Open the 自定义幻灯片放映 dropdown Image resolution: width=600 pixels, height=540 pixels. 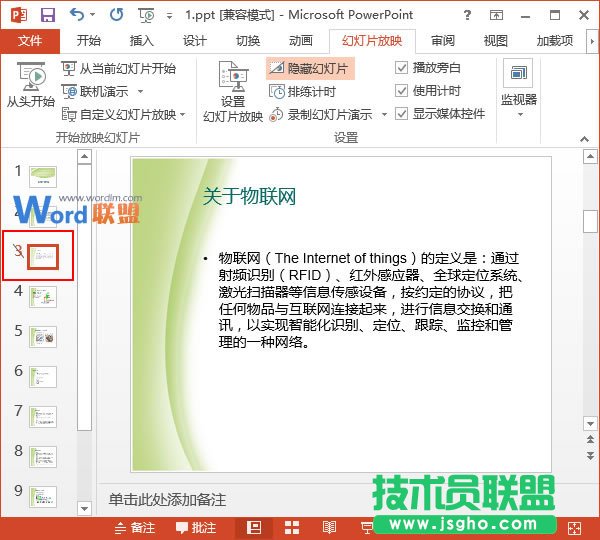[183, 115]
